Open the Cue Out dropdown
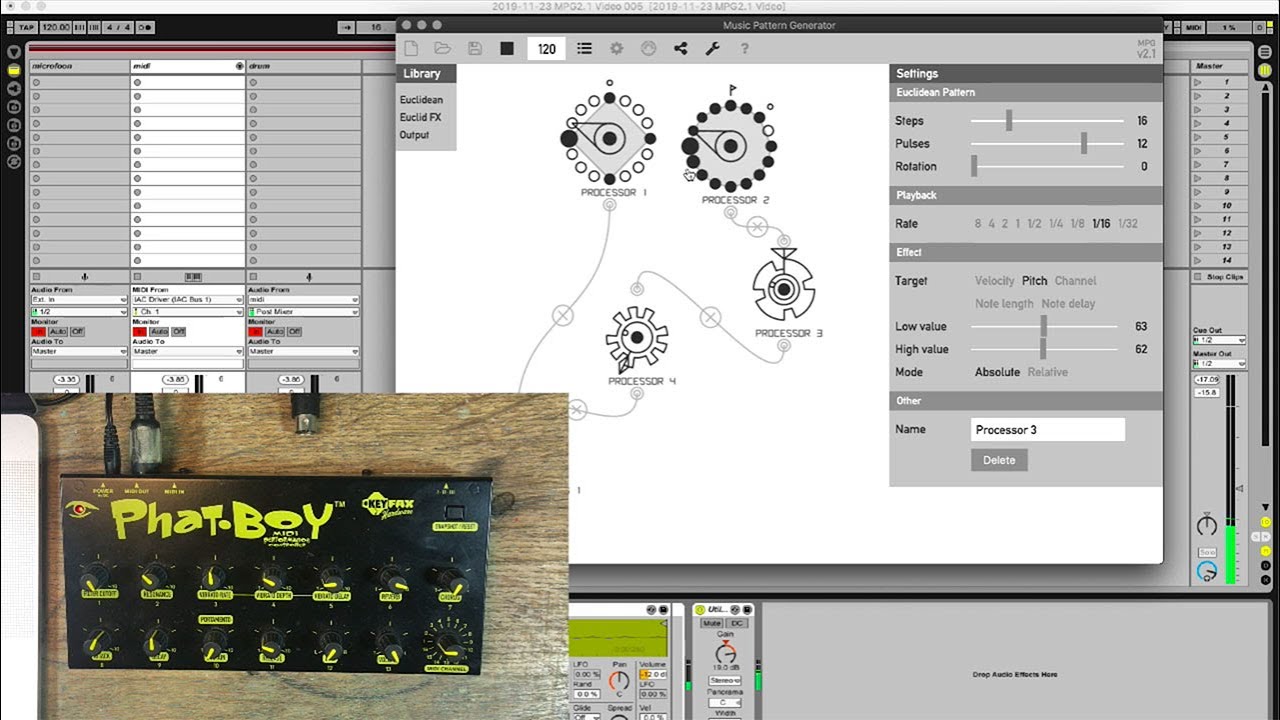1280x720 pixels. coord(1219,340)
